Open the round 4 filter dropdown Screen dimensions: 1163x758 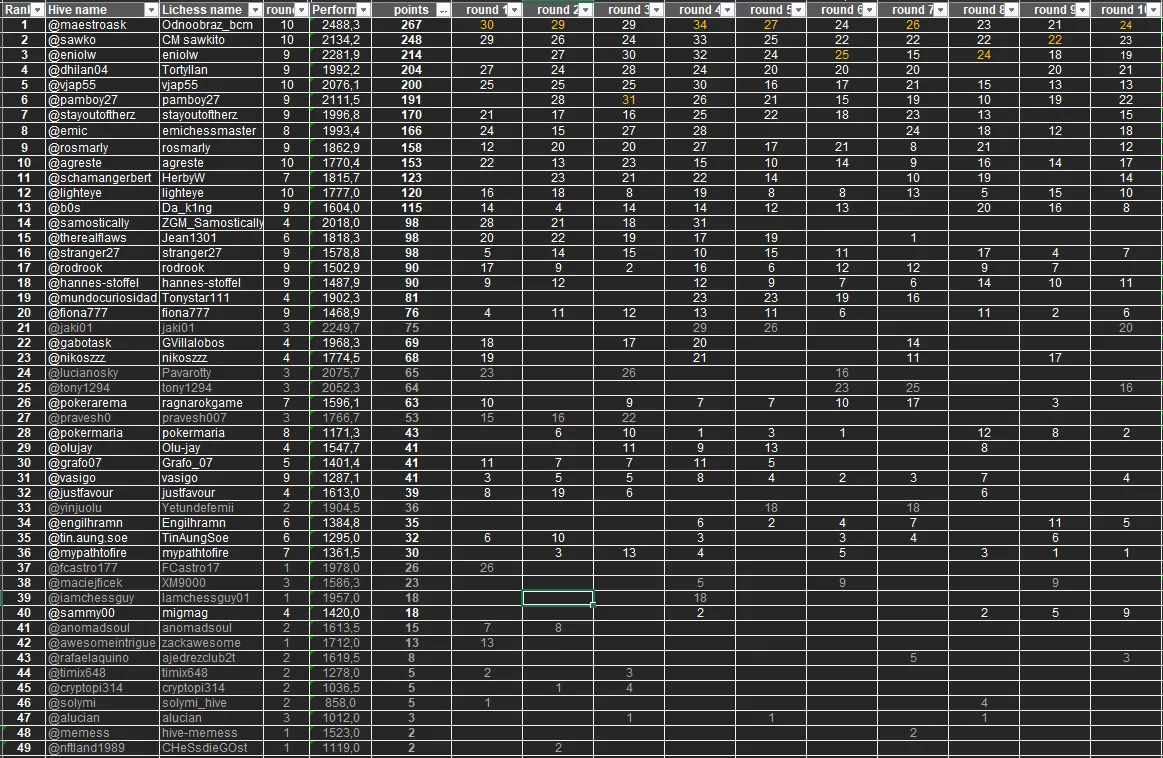727,10
